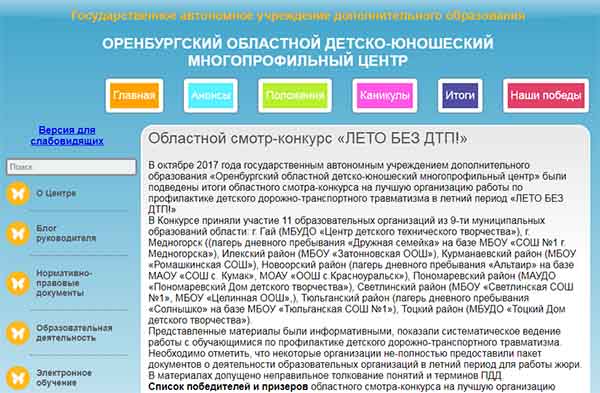Open Нормативно-правовые документы sidebar link
This screenshot has width=600, height=393.
point(64,283)
